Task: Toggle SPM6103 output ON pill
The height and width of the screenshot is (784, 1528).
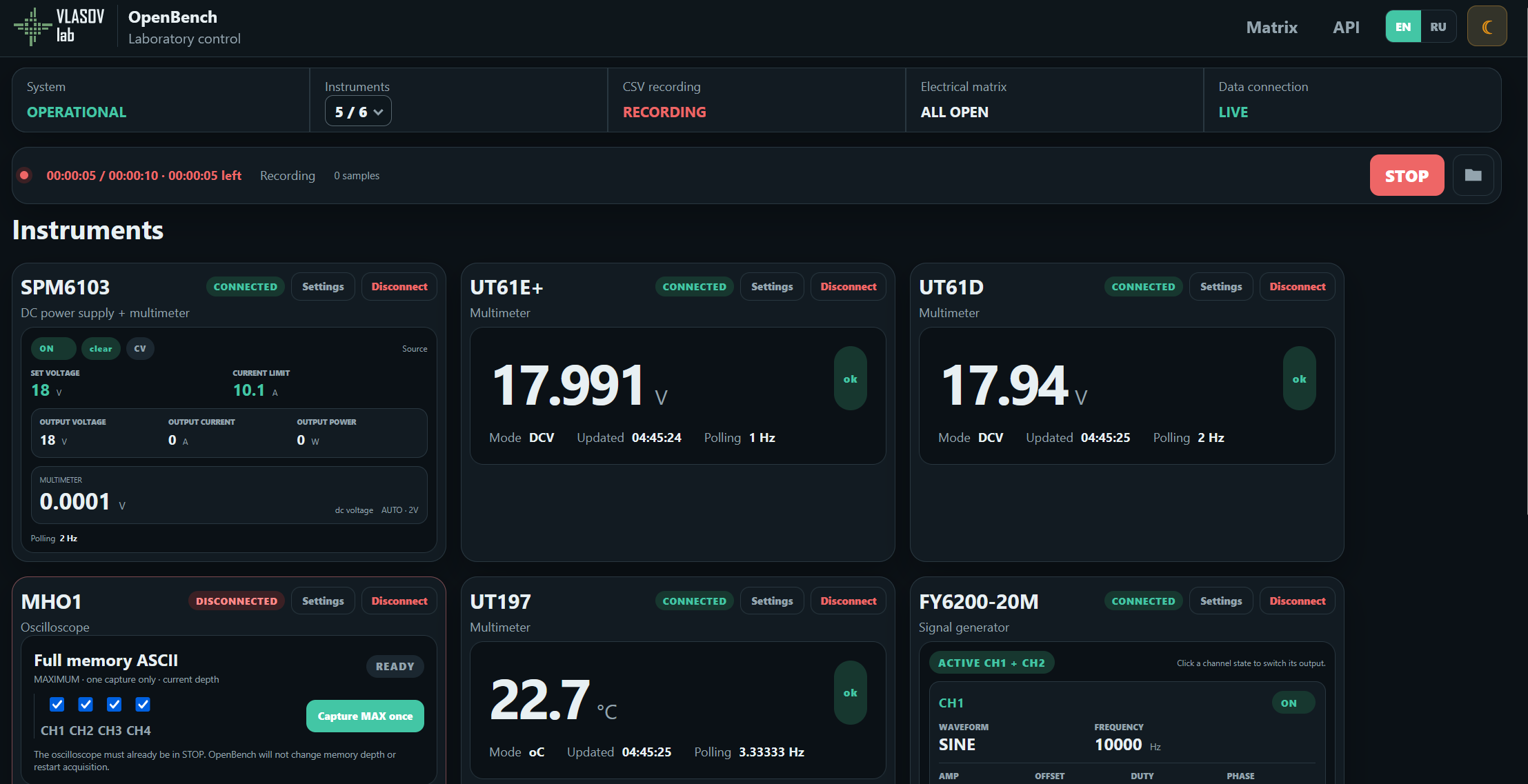Action: tap(53, 348)
